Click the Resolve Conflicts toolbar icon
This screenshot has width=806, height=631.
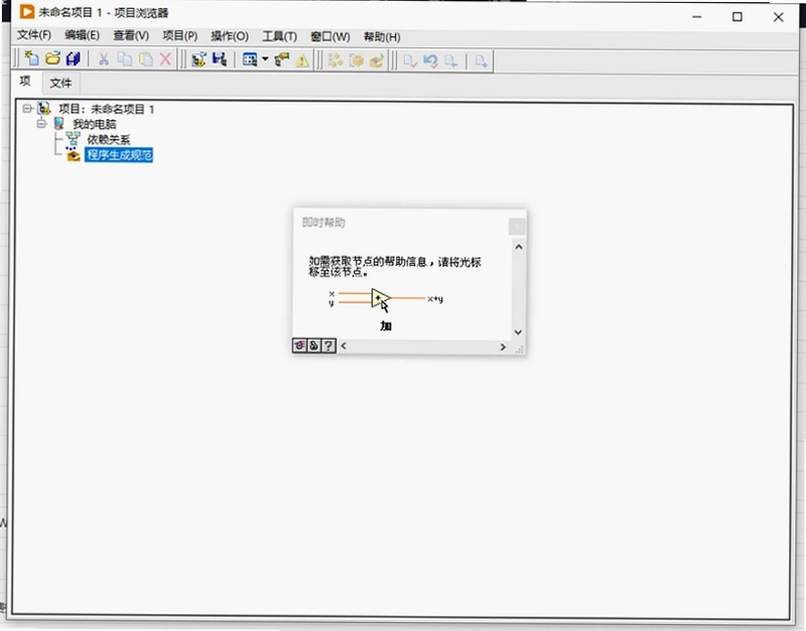tap(282, 60)
